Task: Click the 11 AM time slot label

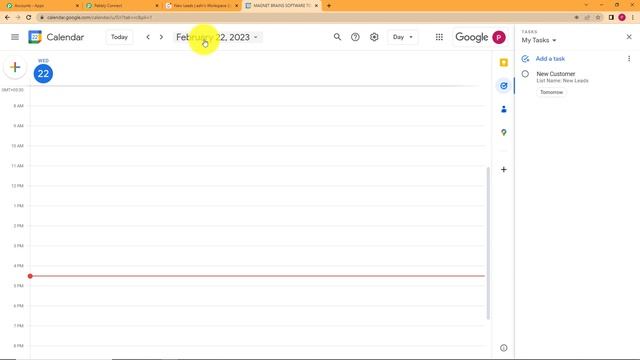Action: pyautogui.click(x=17, y=166)
